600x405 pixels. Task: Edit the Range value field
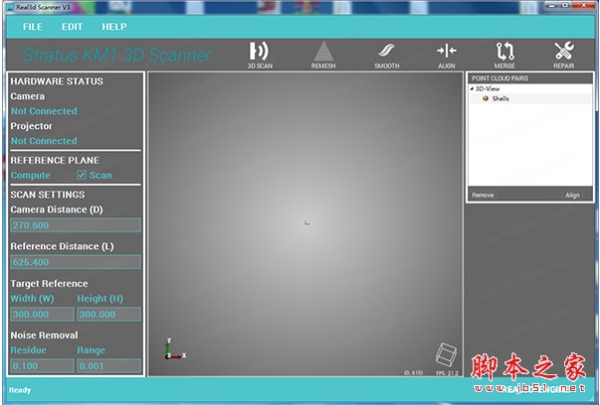point(109,366)
